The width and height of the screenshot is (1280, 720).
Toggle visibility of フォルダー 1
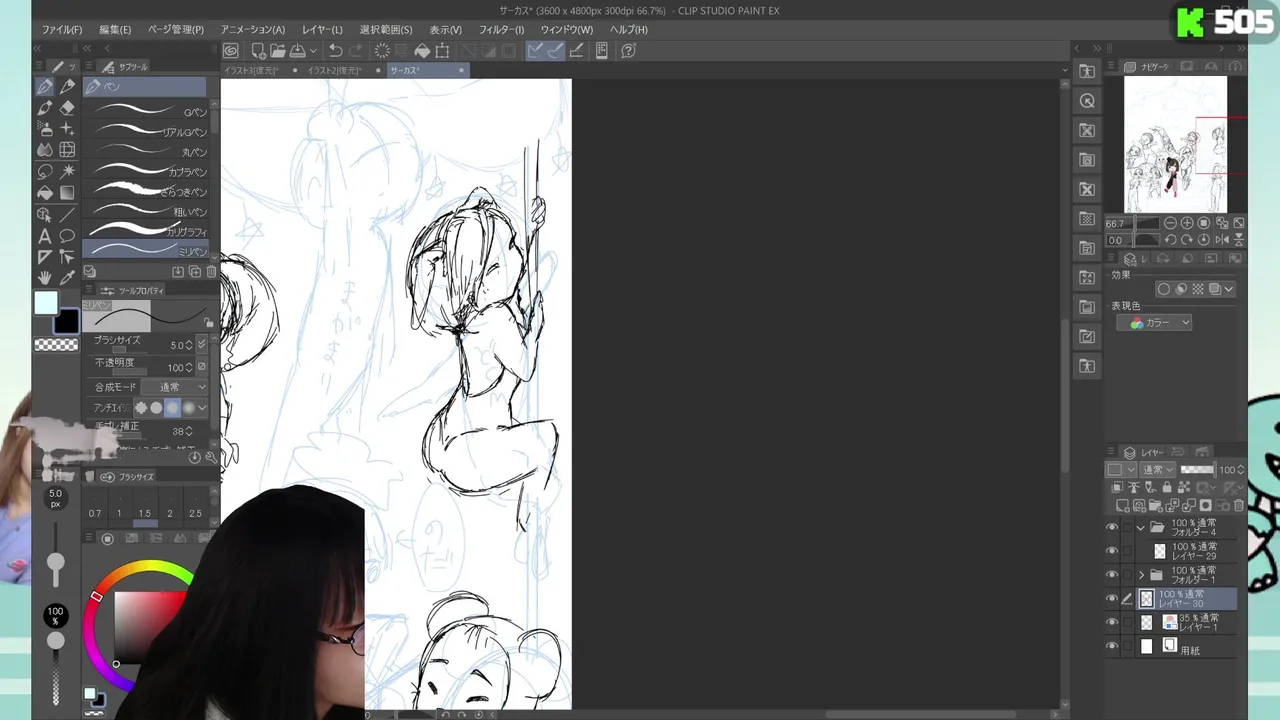coord(1112,575)
